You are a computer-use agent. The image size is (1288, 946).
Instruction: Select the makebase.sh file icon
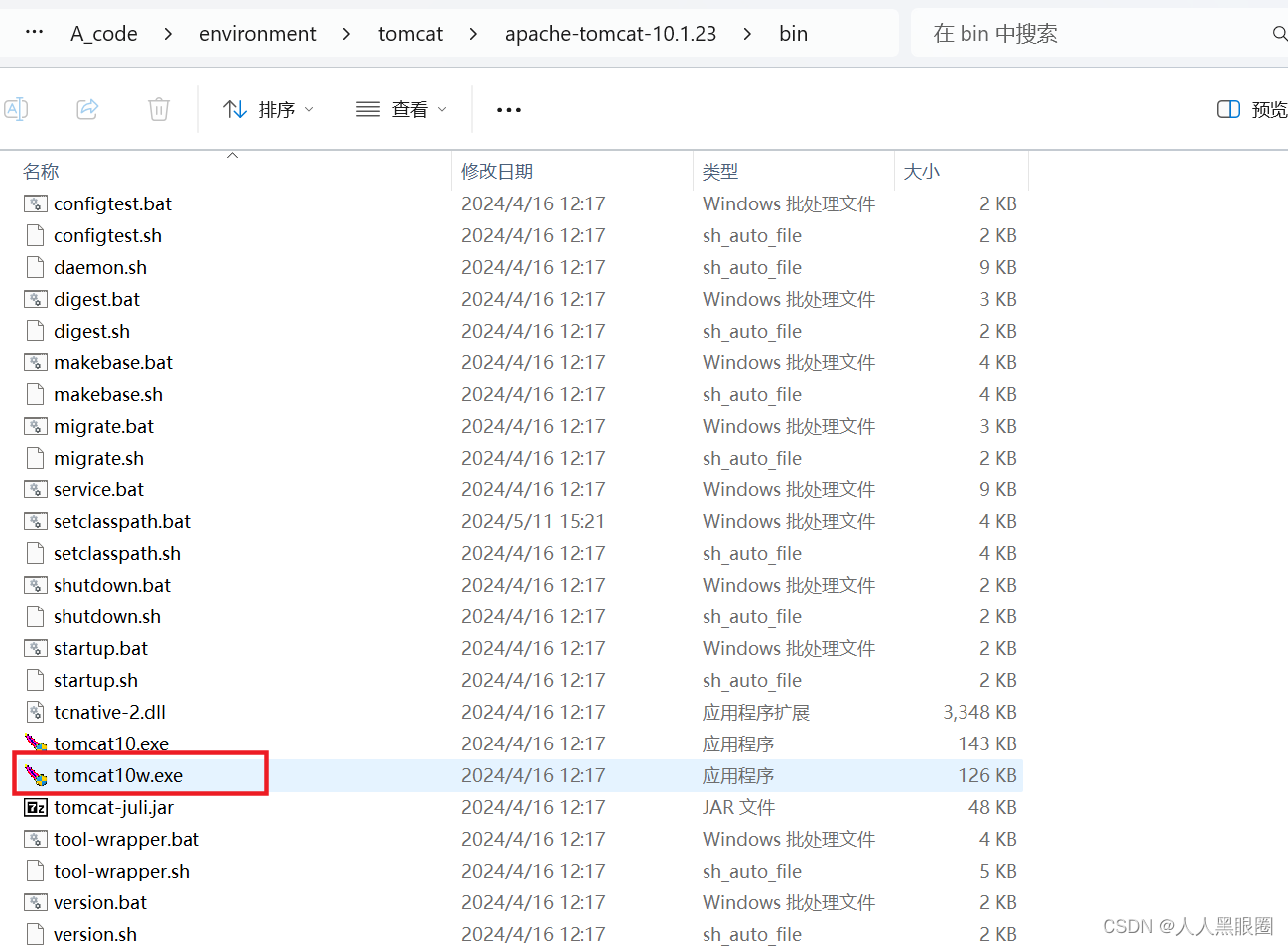[x=36, y=394]
